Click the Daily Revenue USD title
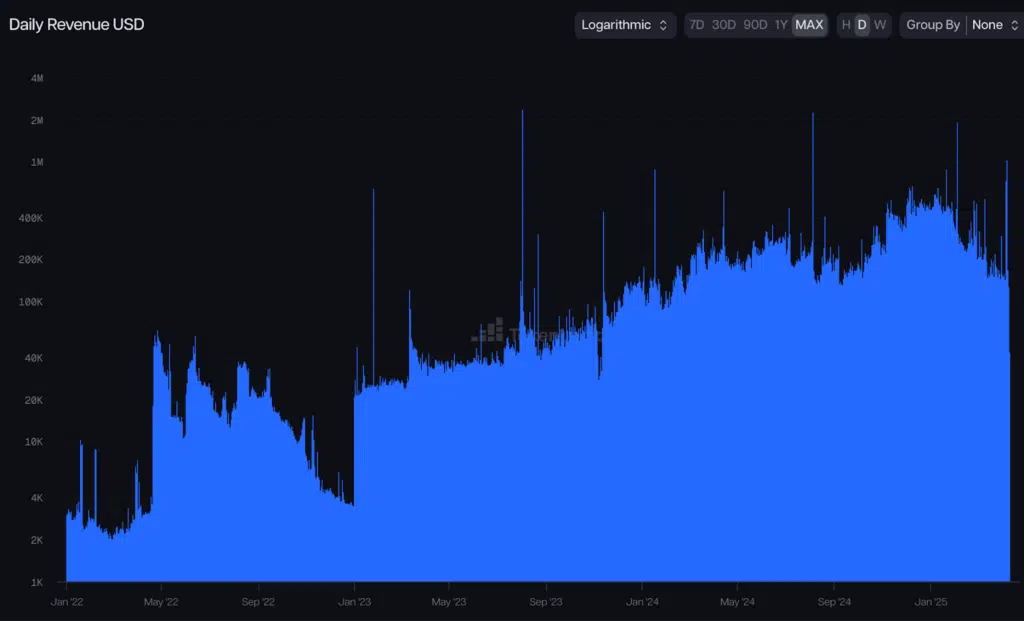This screenshot has height=621, width=1024. 77,24
